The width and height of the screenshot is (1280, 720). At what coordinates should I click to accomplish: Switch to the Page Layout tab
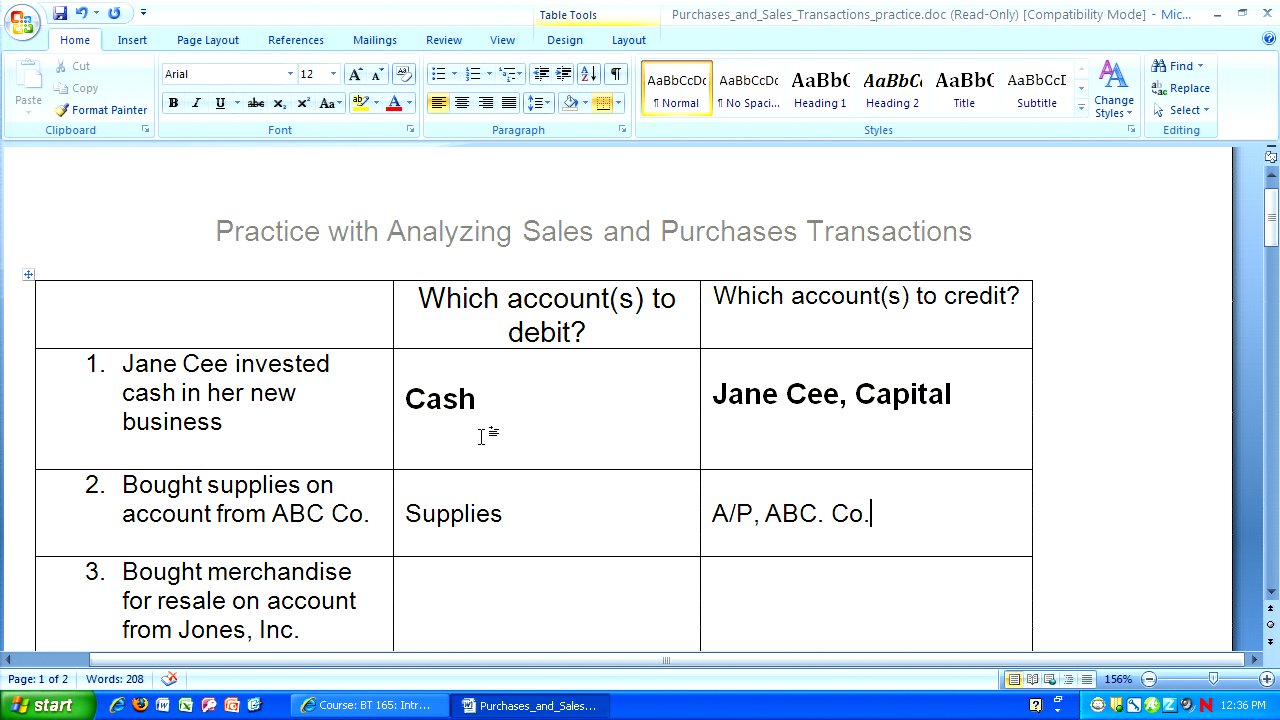click(x=207, y=40)
